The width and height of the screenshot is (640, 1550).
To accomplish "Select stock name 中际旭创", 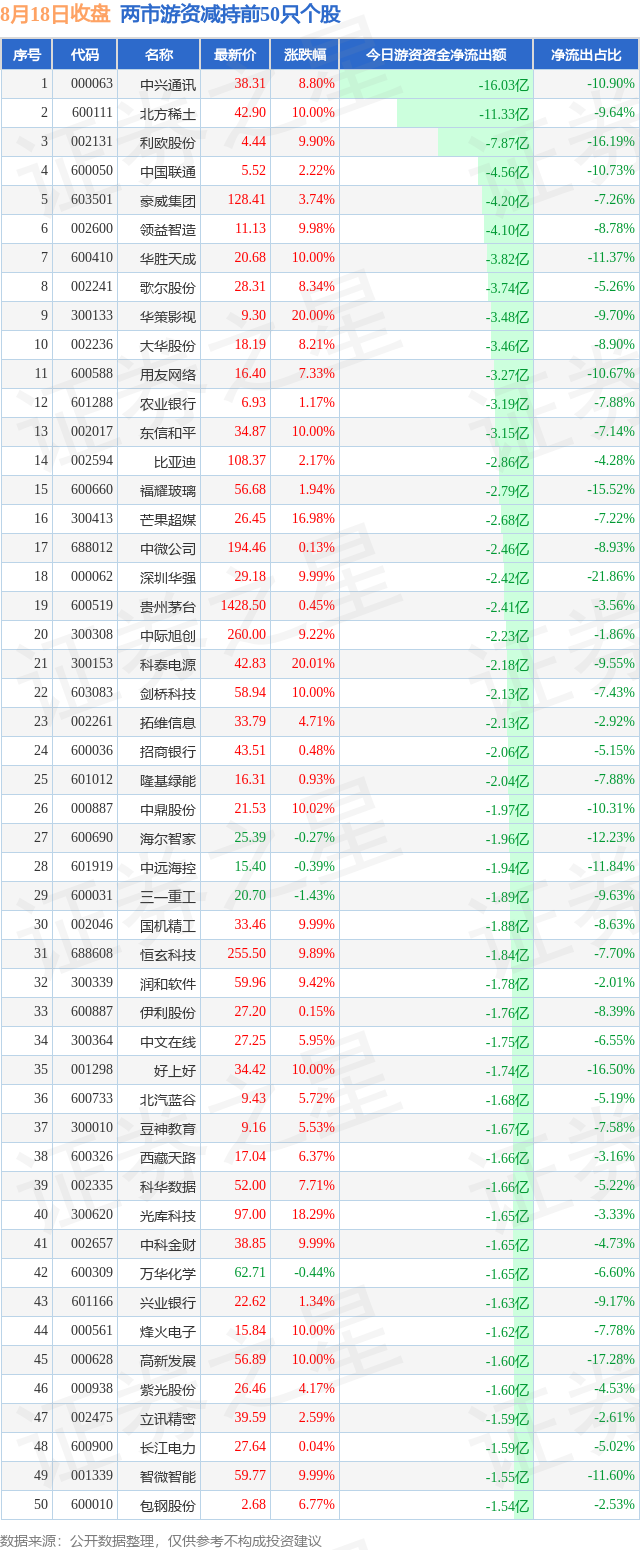I will 168,636.
